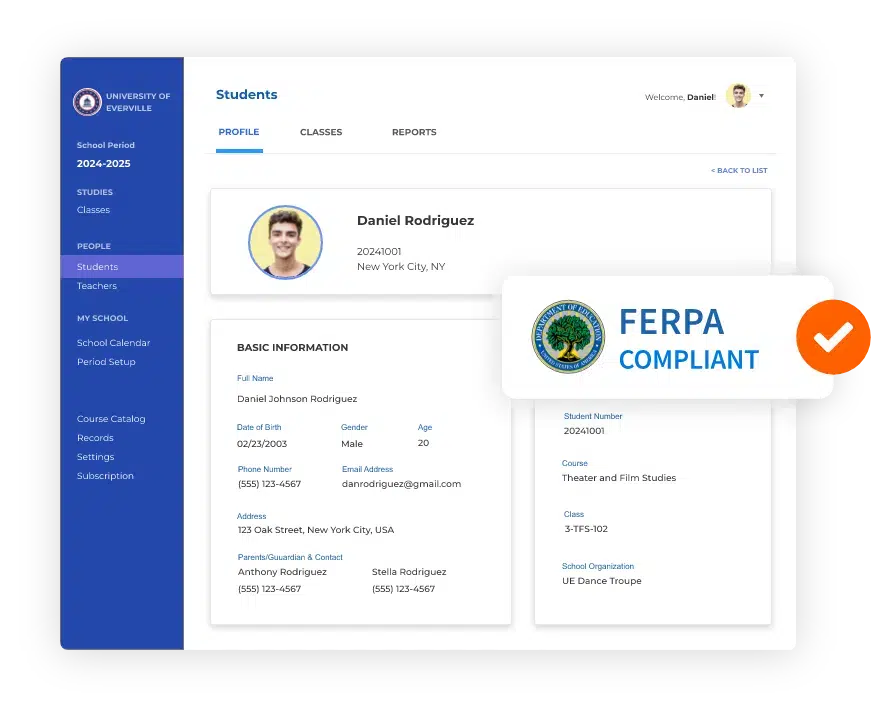The width and height of the screenshot is (879, 713).
Task: Click the Subscription sidebar entry
Action: click(105, 475)
